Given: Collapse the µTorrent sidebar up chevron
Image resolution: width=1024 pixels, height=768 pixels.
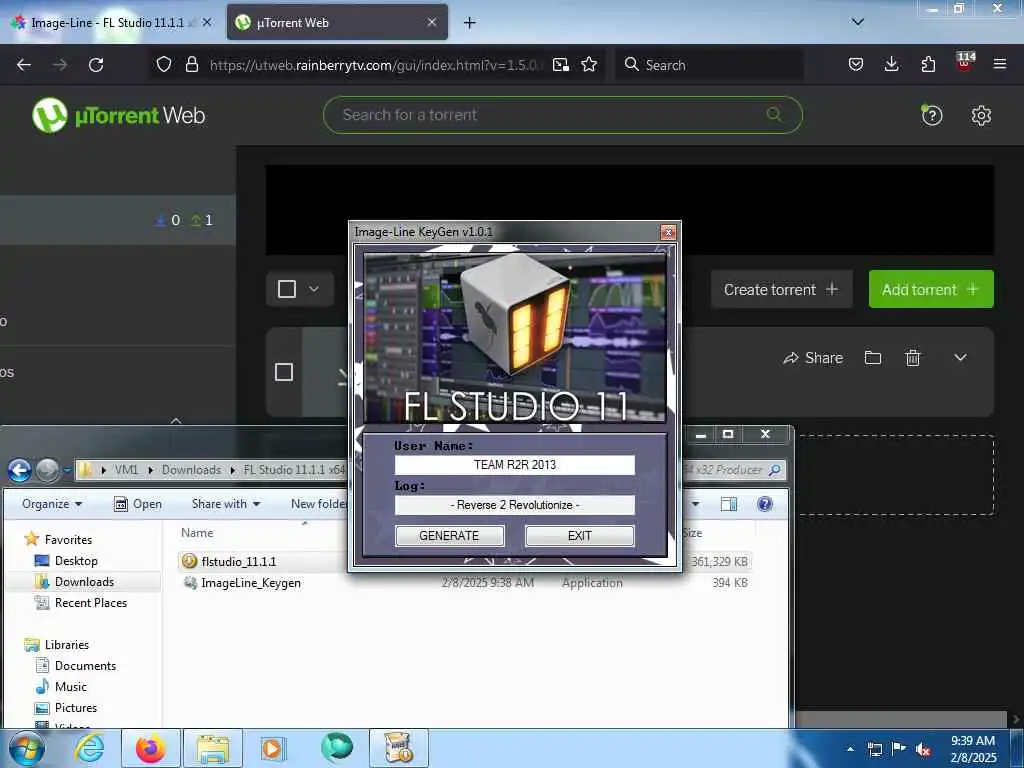Looking at the screenshot, I should click(176, 421).
